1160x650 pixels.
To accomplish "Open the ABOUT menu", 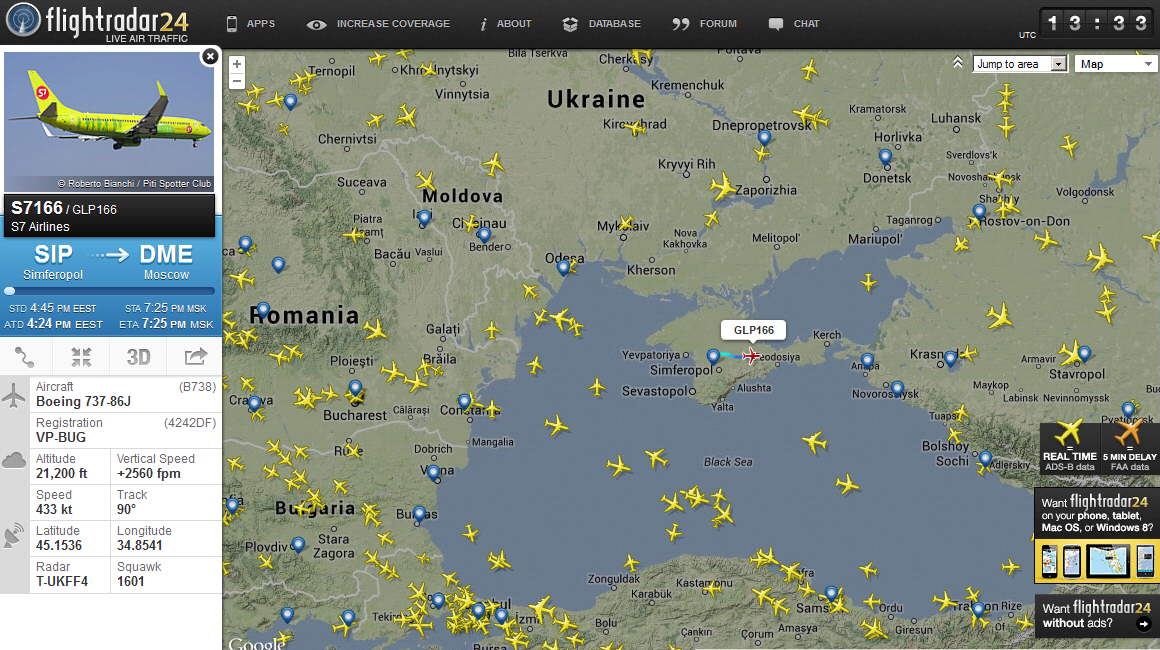I will pos(506,24).
